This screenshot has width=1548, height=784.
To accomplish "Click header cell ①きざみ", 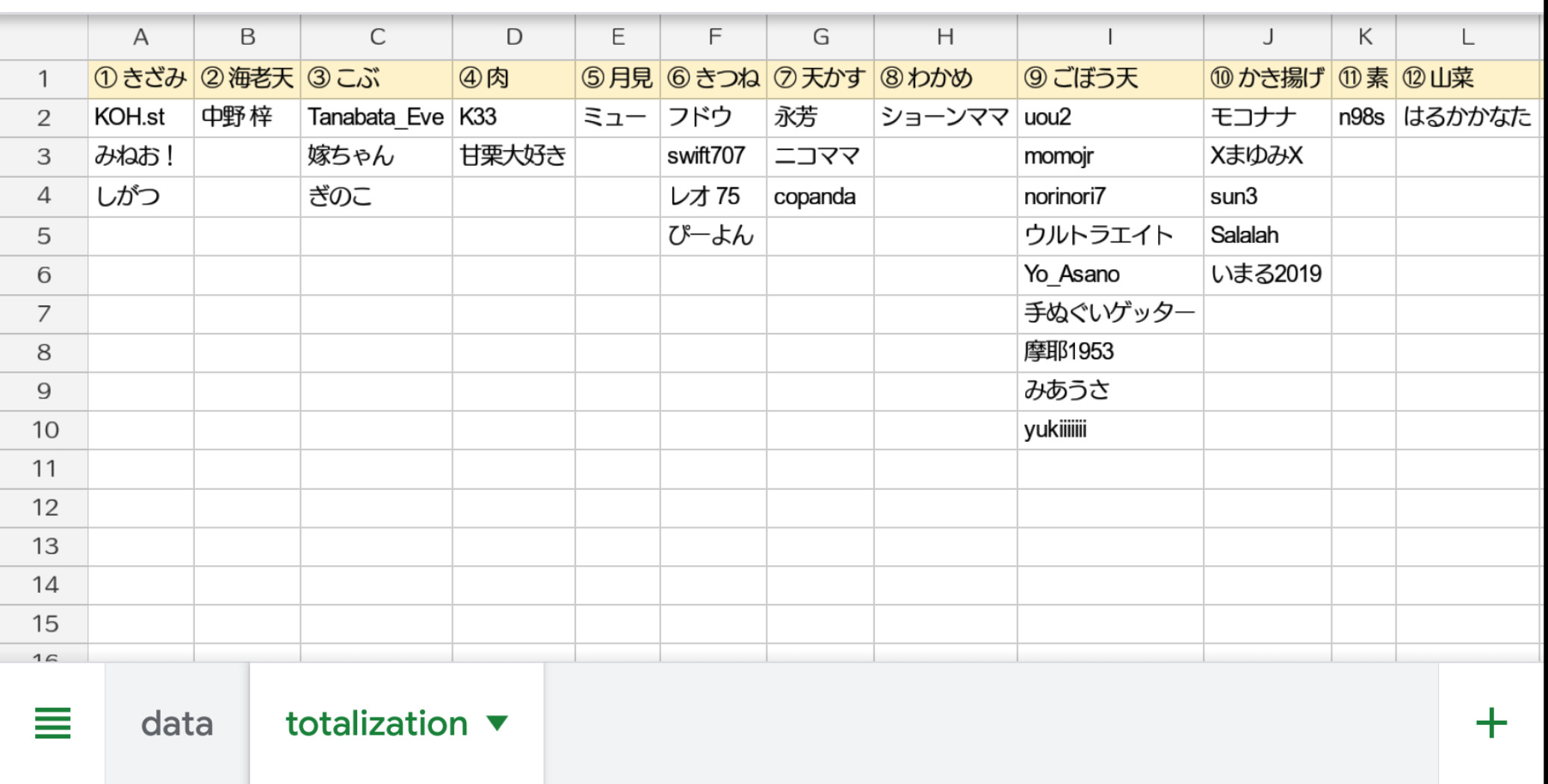I will (140, 78).
